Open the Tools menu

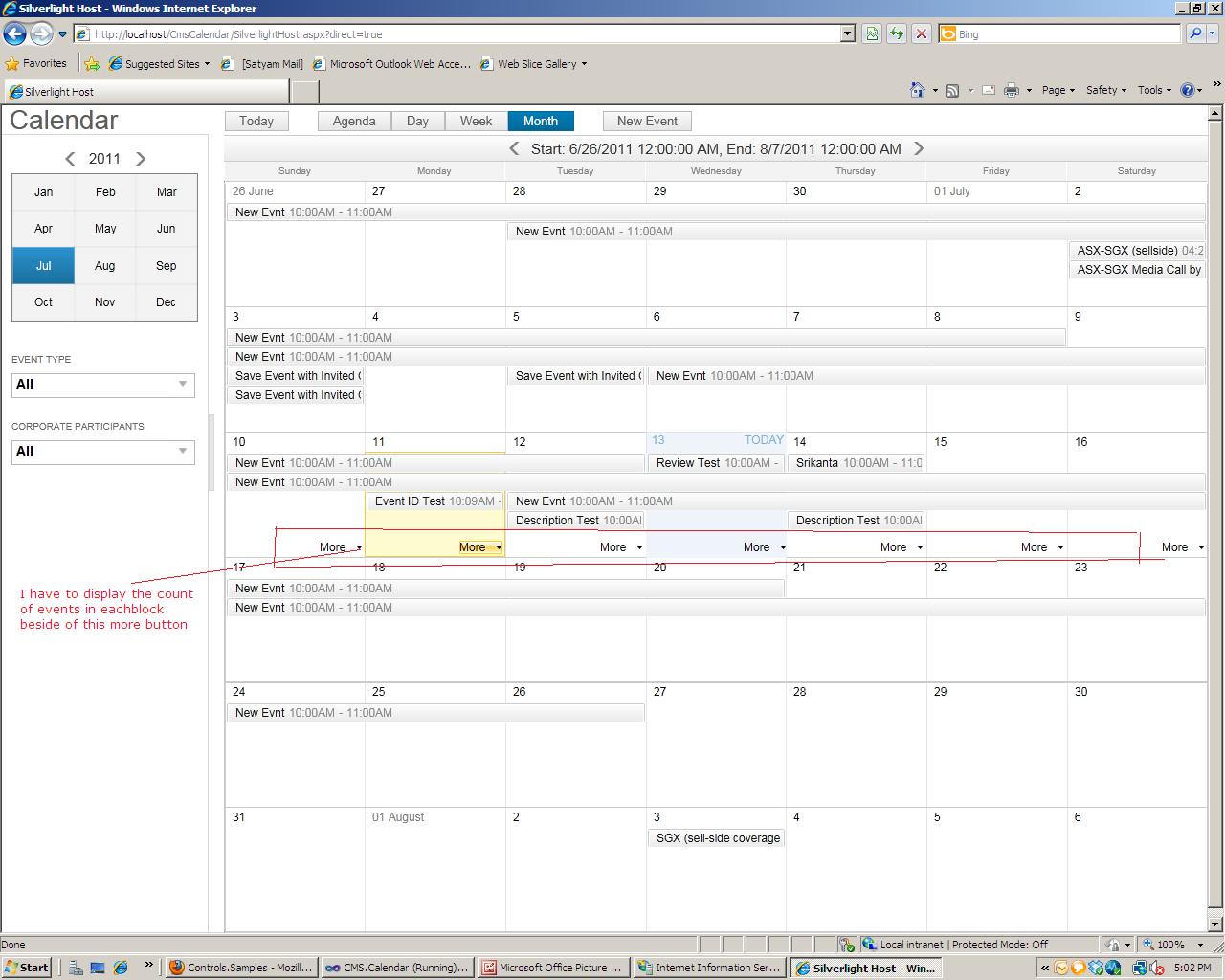[1153, 90]
